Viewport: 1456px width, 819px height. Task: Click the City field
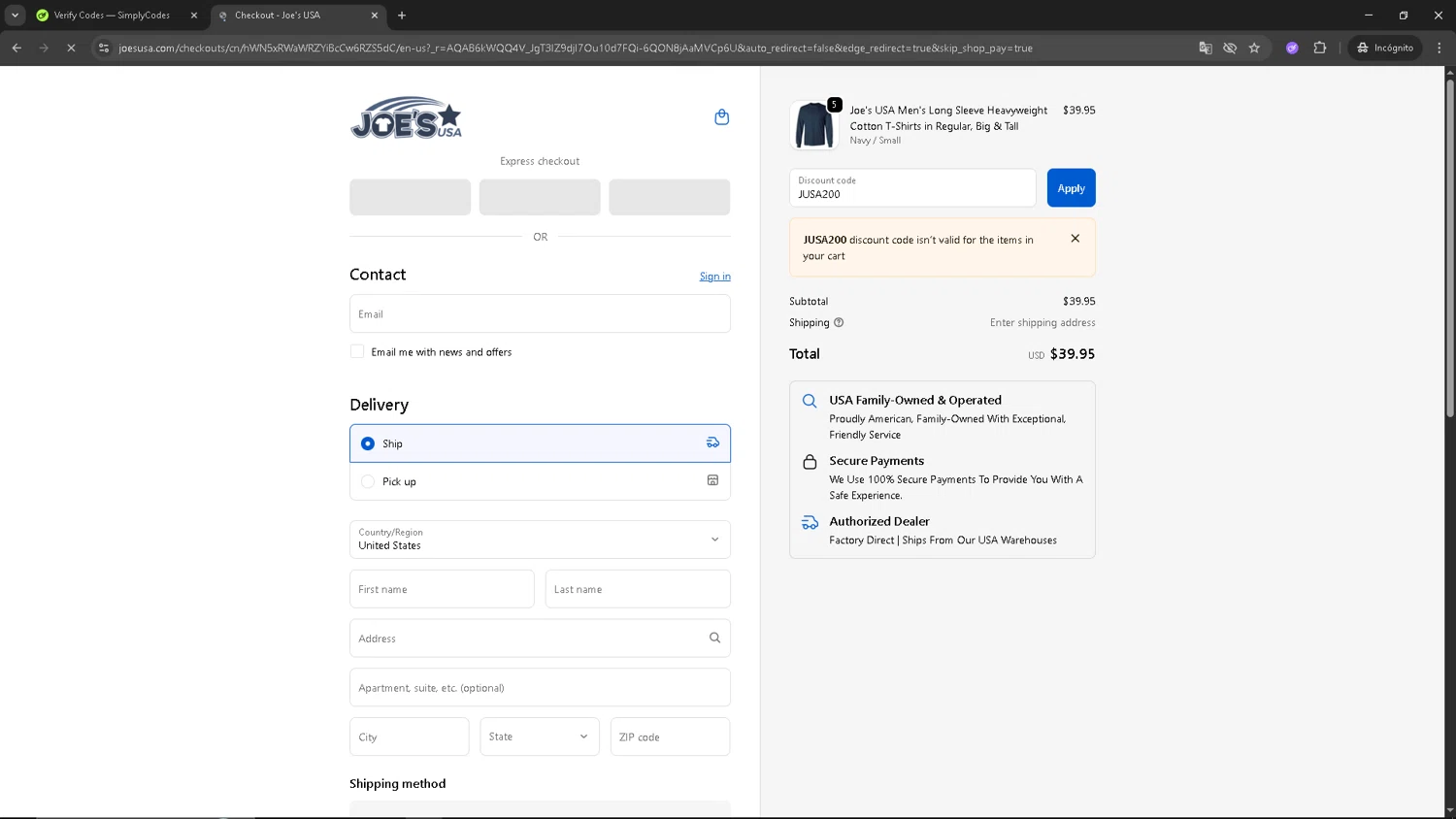(x=409, y=737)
